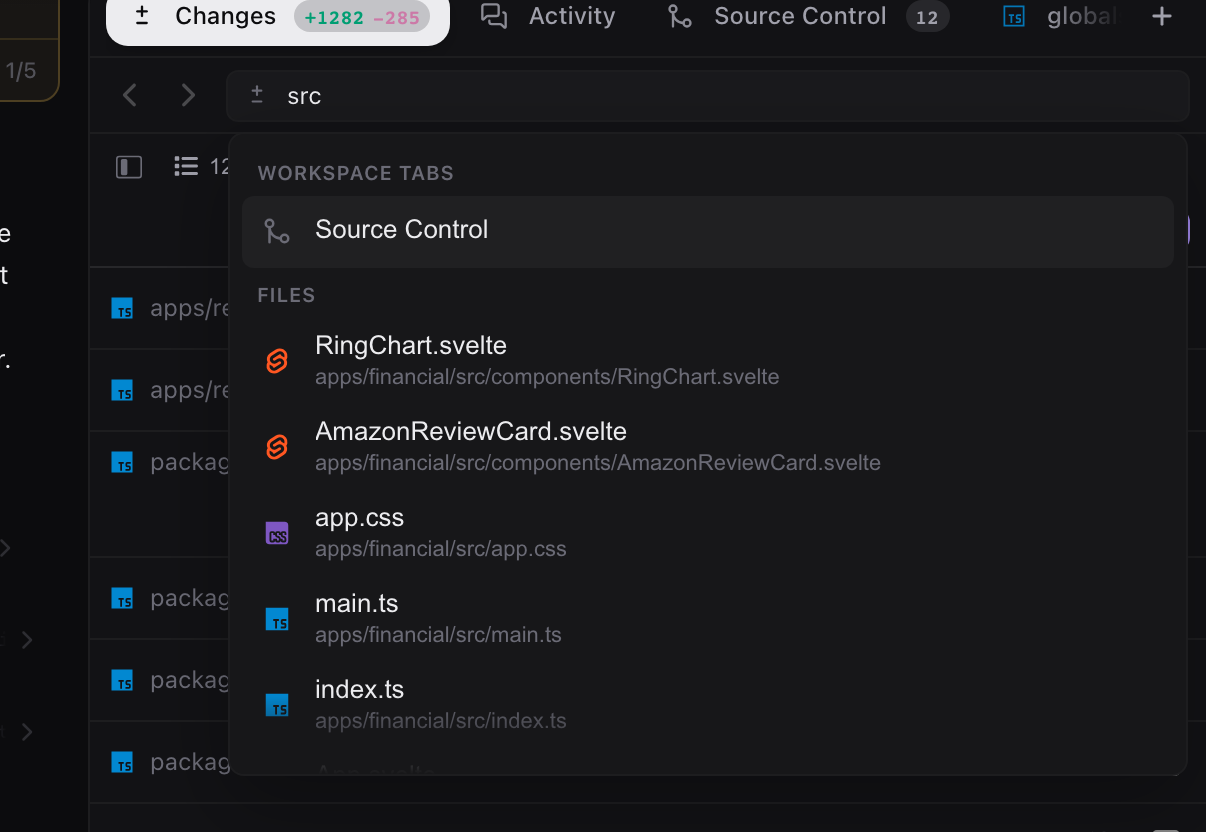Screen dimensions: 1206x832
Task: Click the plus icon to add tab
Action: [x=1161, y=17]
